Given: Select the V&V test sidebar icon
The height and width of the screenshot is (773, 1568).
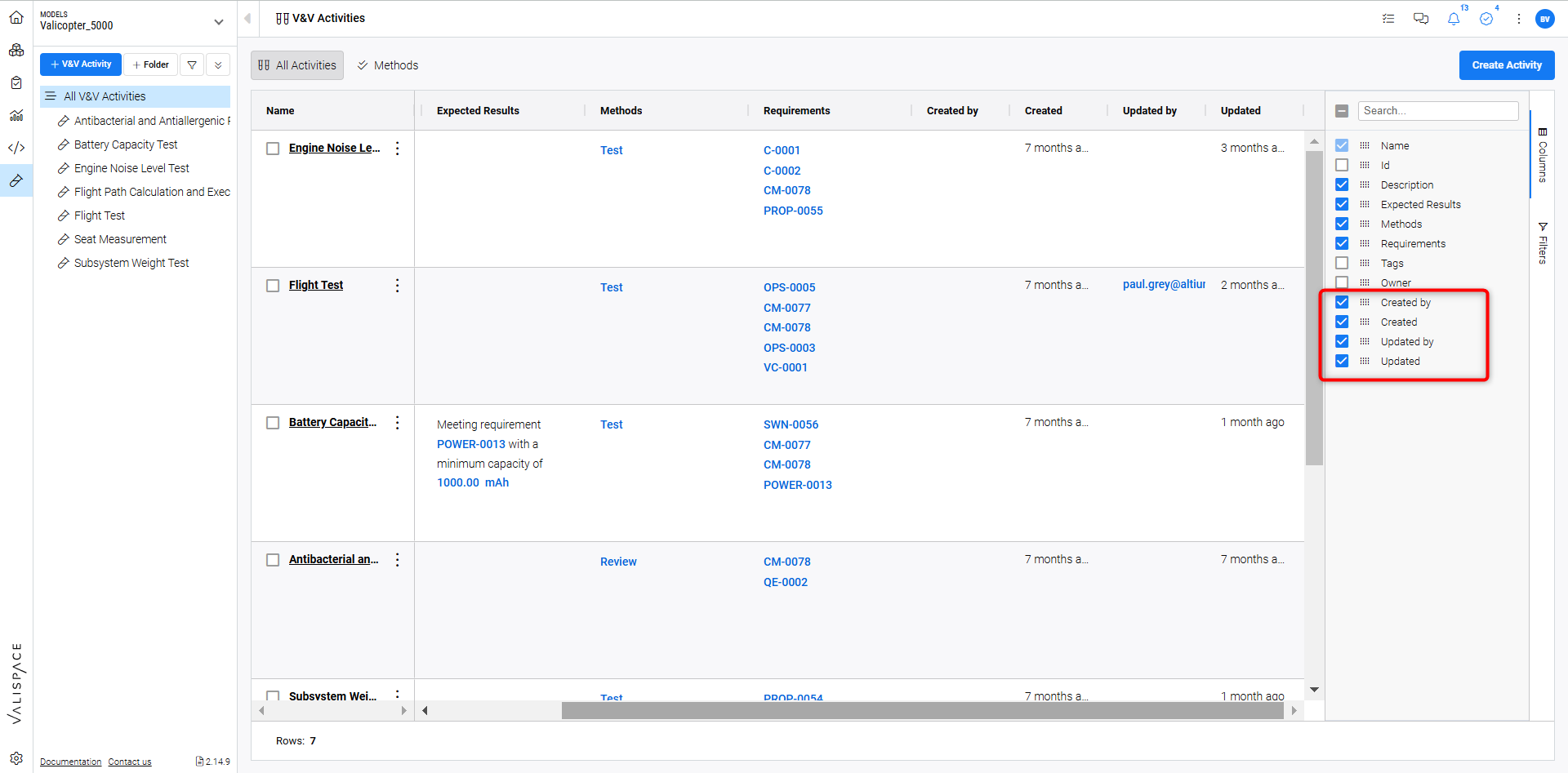Looking at the screenshot, I should tap(16, 180).
